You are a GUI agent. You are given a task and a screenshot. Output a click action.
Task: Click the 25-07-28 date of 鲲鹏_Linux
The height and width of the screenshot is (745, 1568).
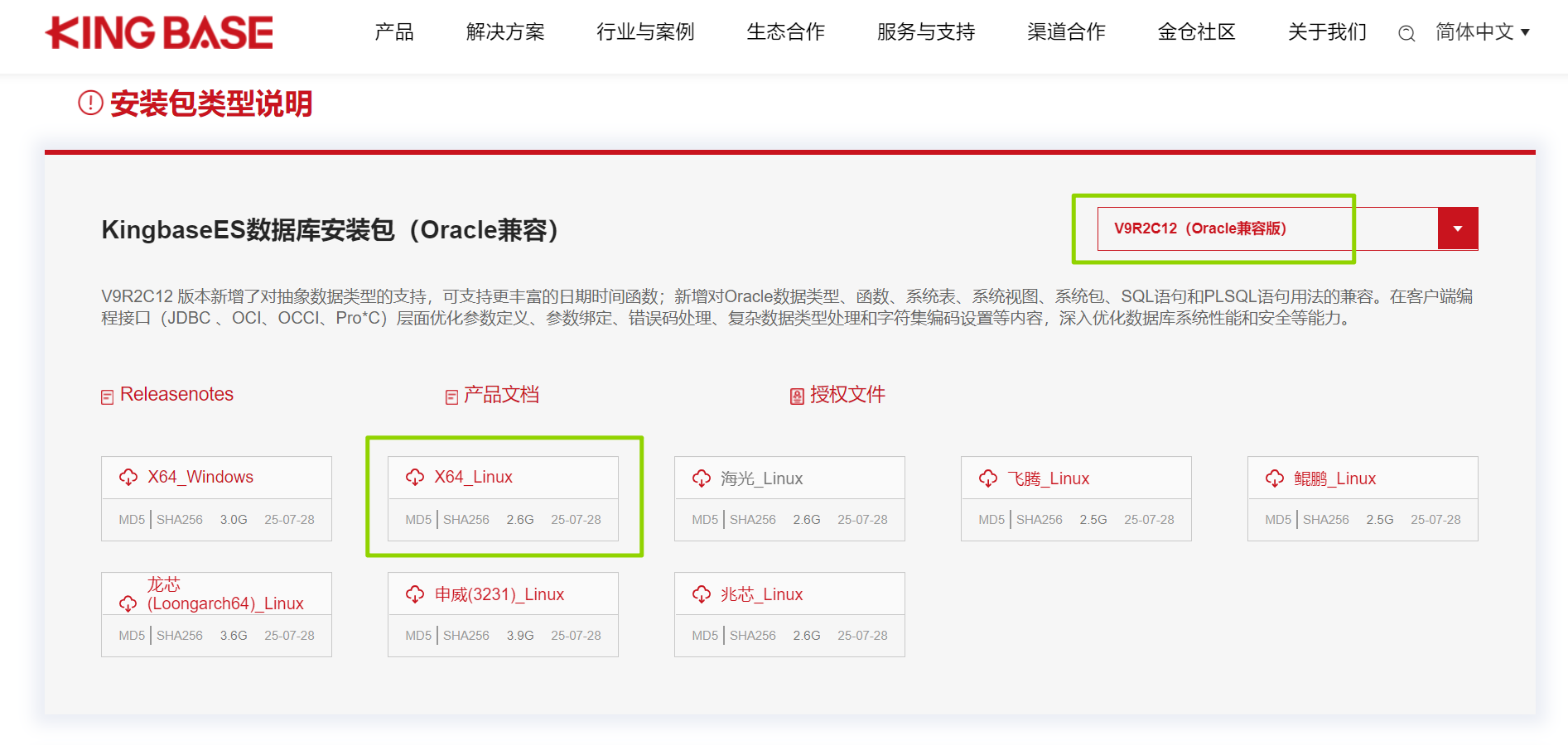click(x=1435, y=520)
